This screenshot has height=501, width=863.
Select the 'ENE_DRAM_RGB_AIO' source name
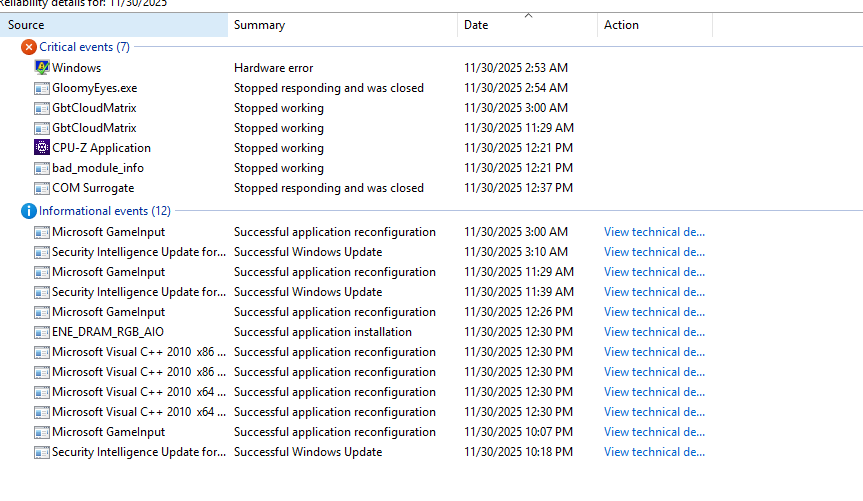tap(108, 332)
